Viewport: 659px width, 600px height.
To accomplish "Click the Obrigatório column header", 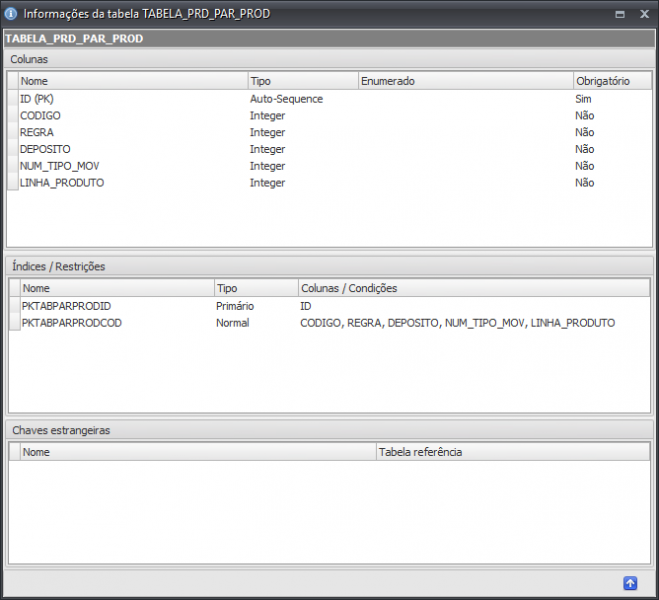I will tap(612, 81).
